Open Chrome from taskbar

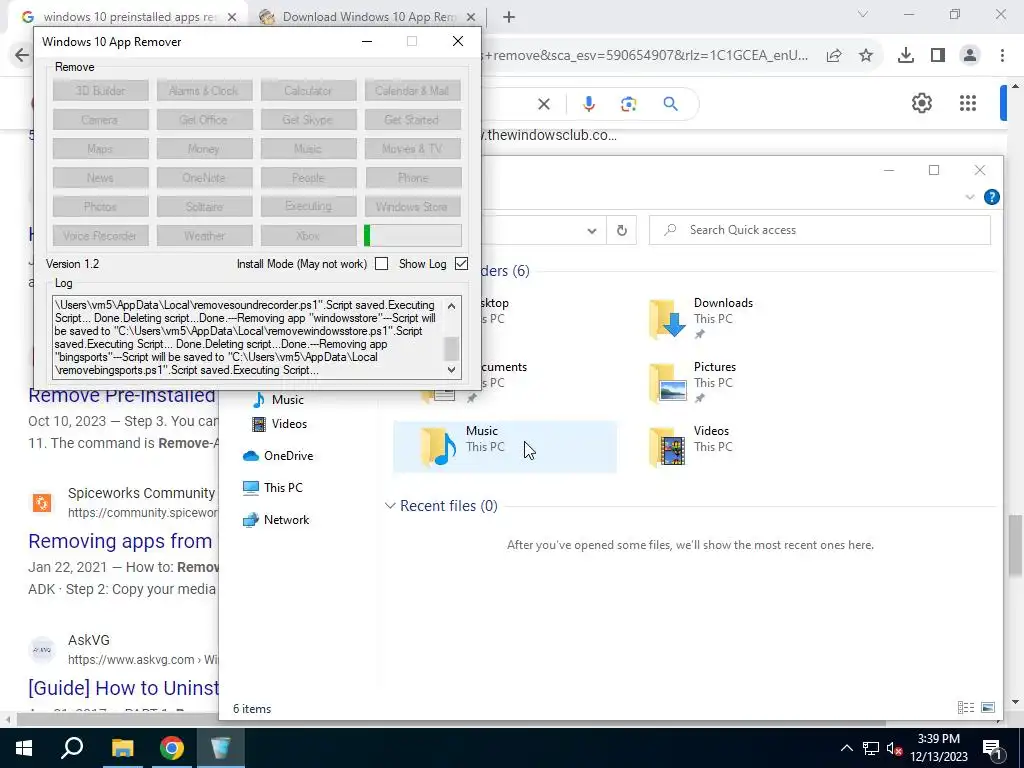pyautogui.click(x=172, y=748)
